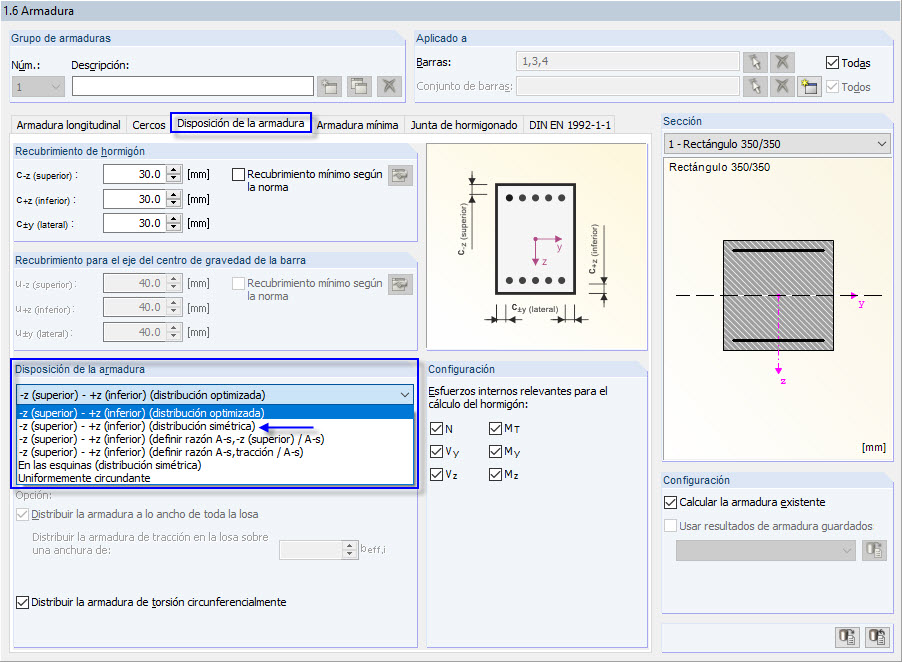Select En las esquinas (distribución simétrica) option
Image resolution: width=902 pixels, height=662 pixels.
point(215,465)
